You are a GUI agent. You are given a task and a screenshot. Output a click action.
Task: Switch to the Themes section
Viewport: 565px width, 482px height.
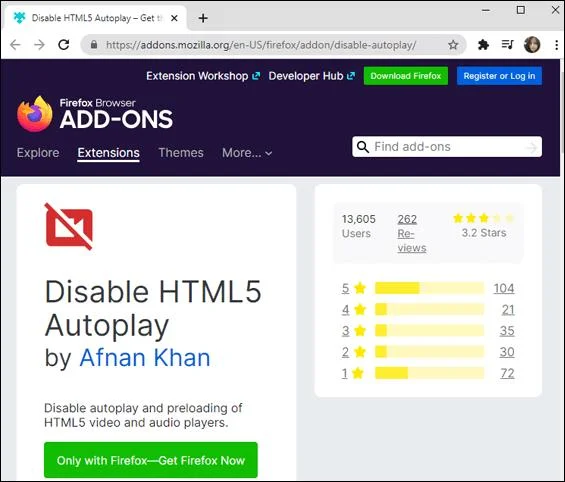coord(181,153)
